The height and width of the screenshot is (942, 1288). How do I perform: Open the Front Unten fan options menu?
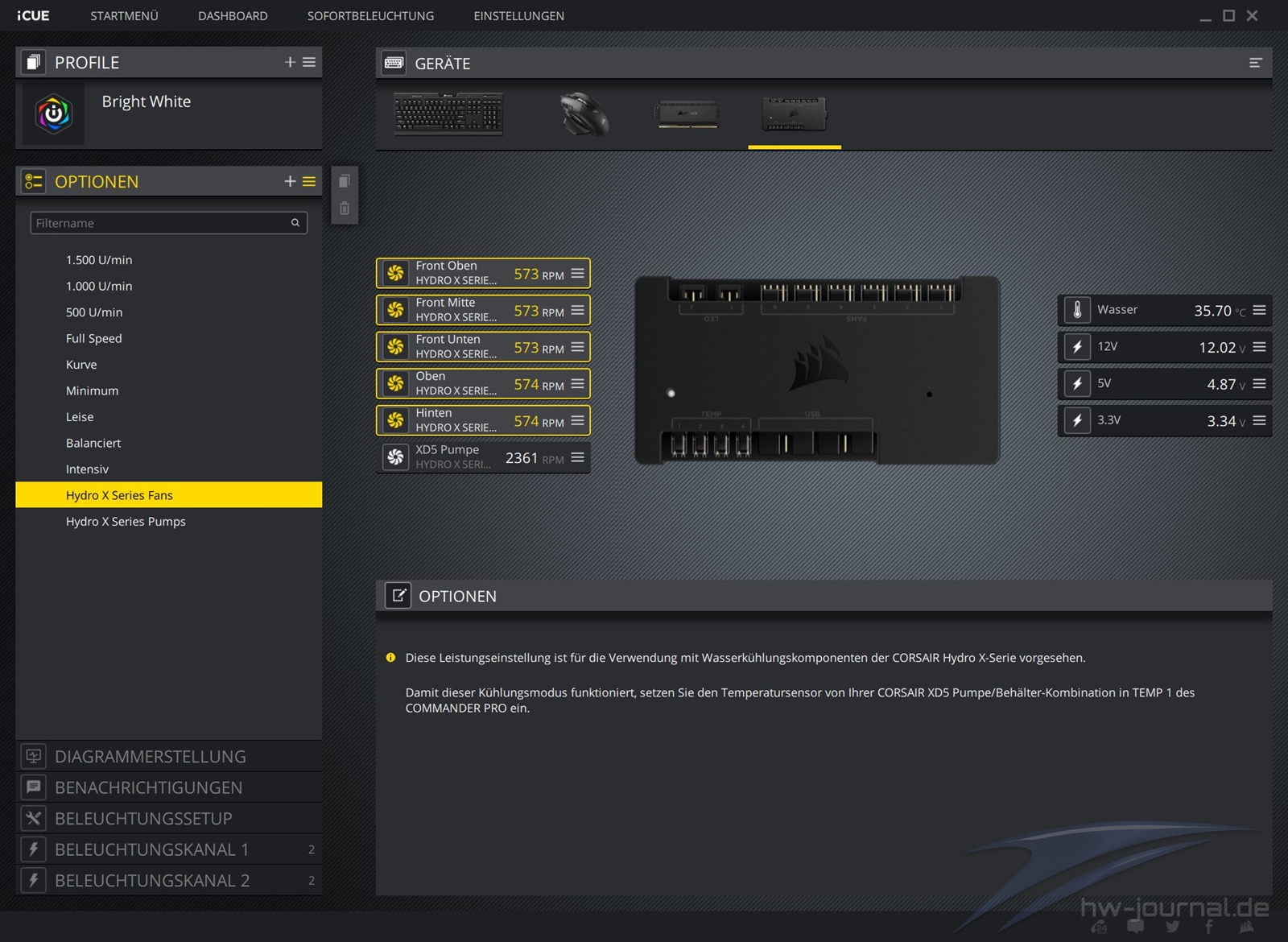coord(577,347)
